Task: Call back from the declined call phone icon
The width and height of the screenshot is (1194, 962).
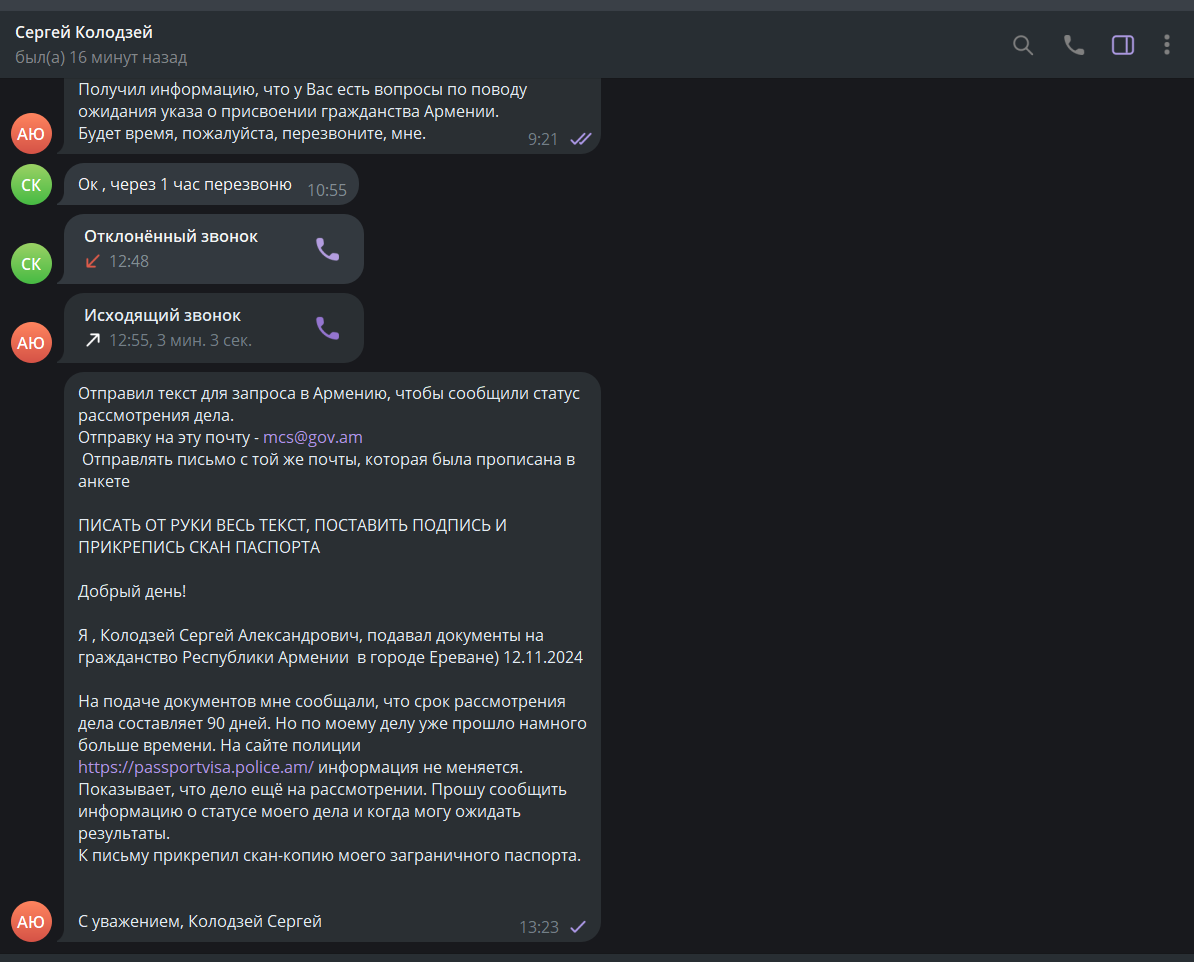Action: (x=327, y=249)
